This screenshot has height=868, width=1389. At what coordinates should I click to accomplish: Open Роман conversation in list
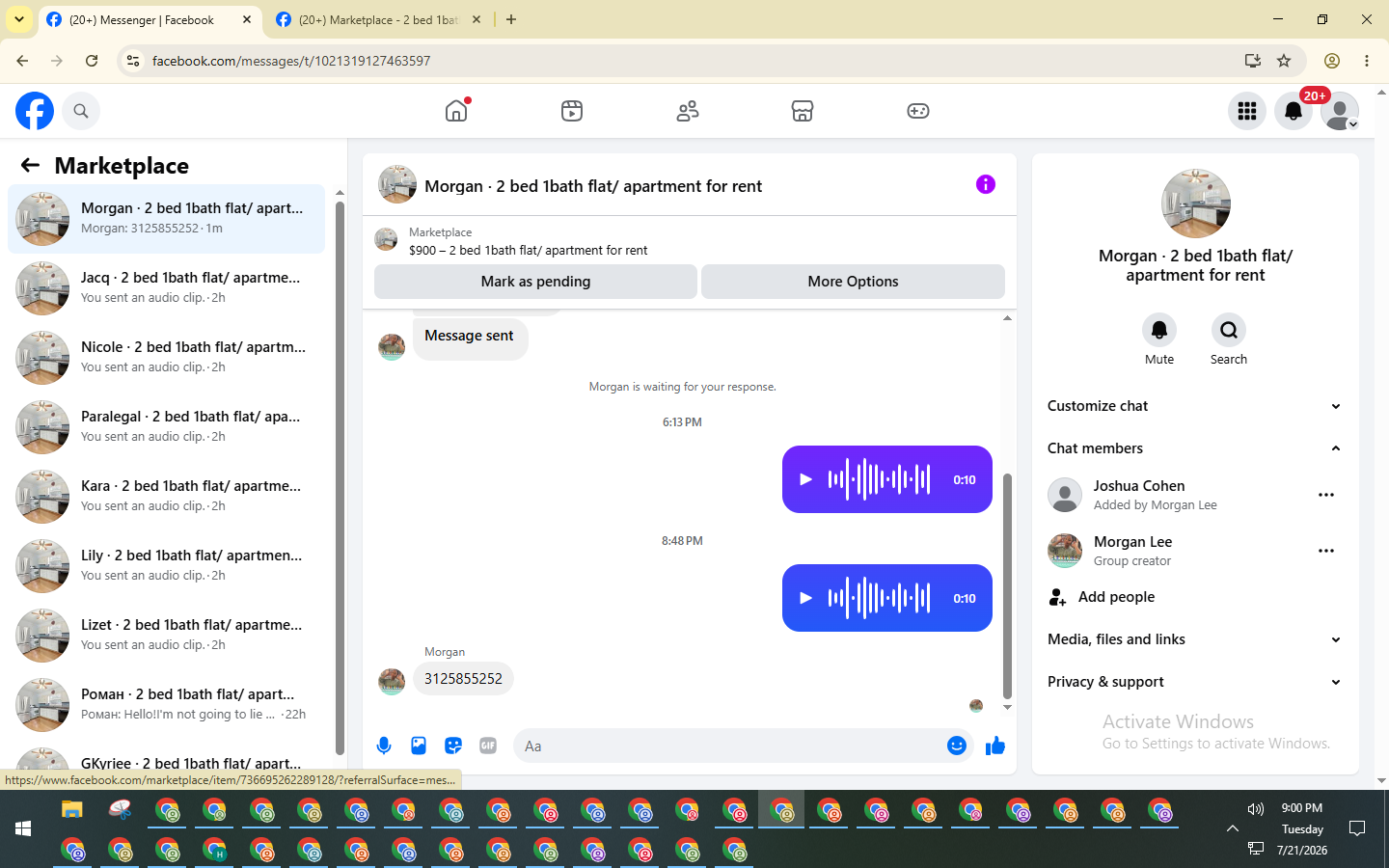click(x=166, y=704)
